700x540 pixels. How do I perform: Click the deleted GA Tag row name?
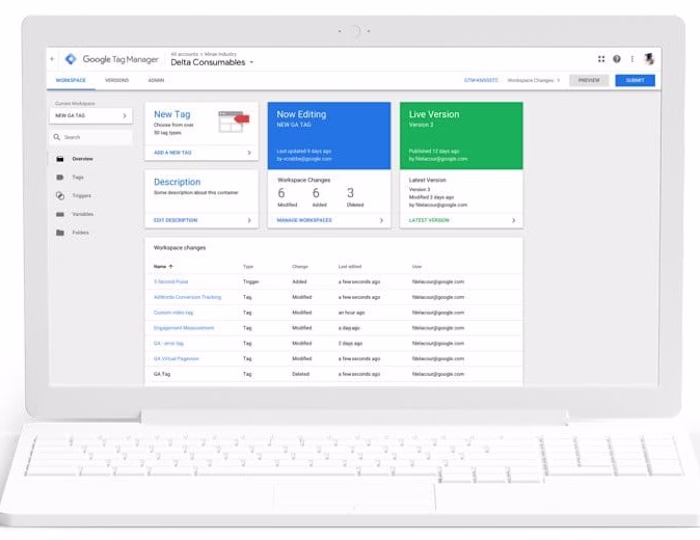tap(162, 374)
